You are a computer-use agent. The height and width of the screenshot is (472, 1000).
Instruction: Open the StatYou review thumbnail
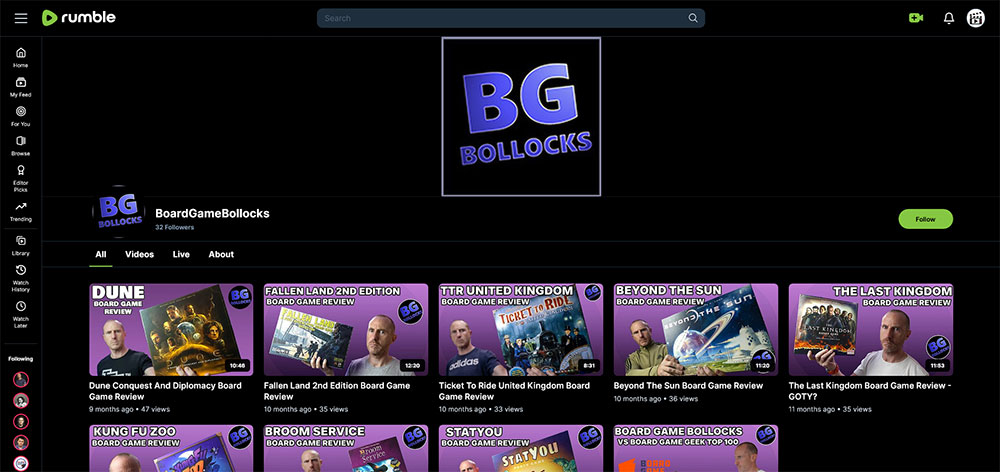(x=520, y=448)
